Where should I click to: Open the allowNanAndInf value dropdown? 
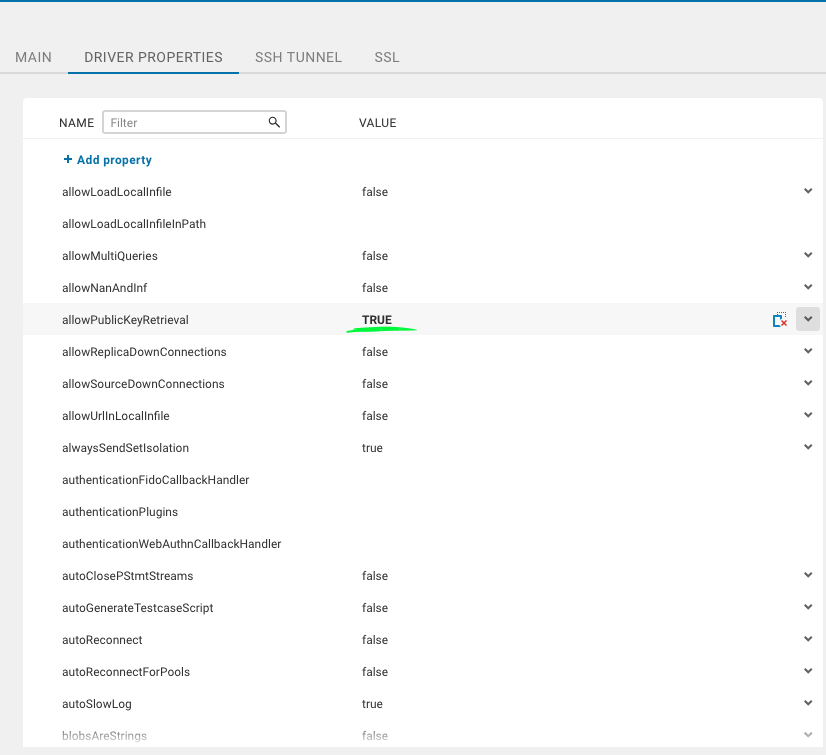tap(808, 286)
